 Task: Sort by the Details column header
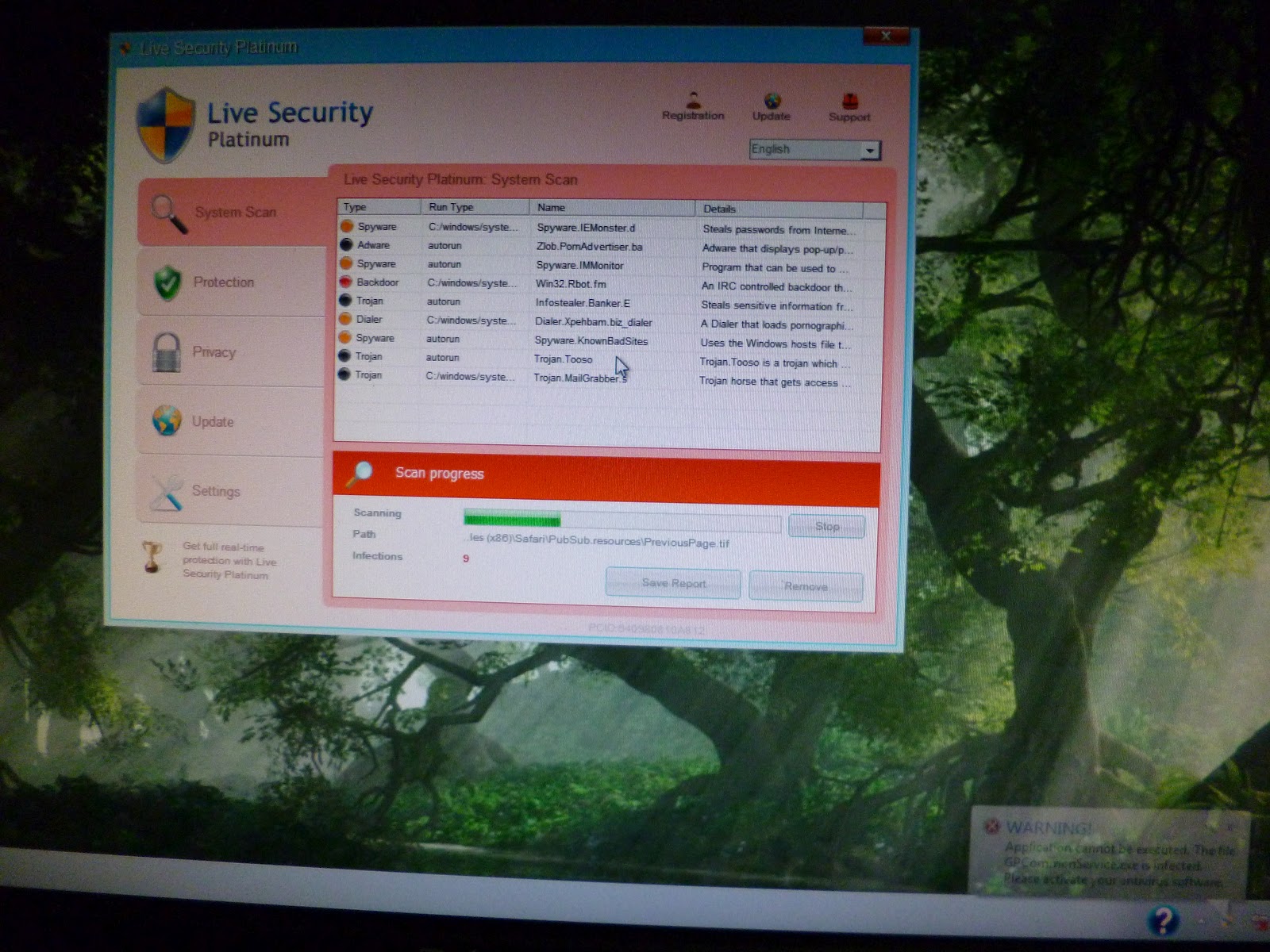click(779, 209)
